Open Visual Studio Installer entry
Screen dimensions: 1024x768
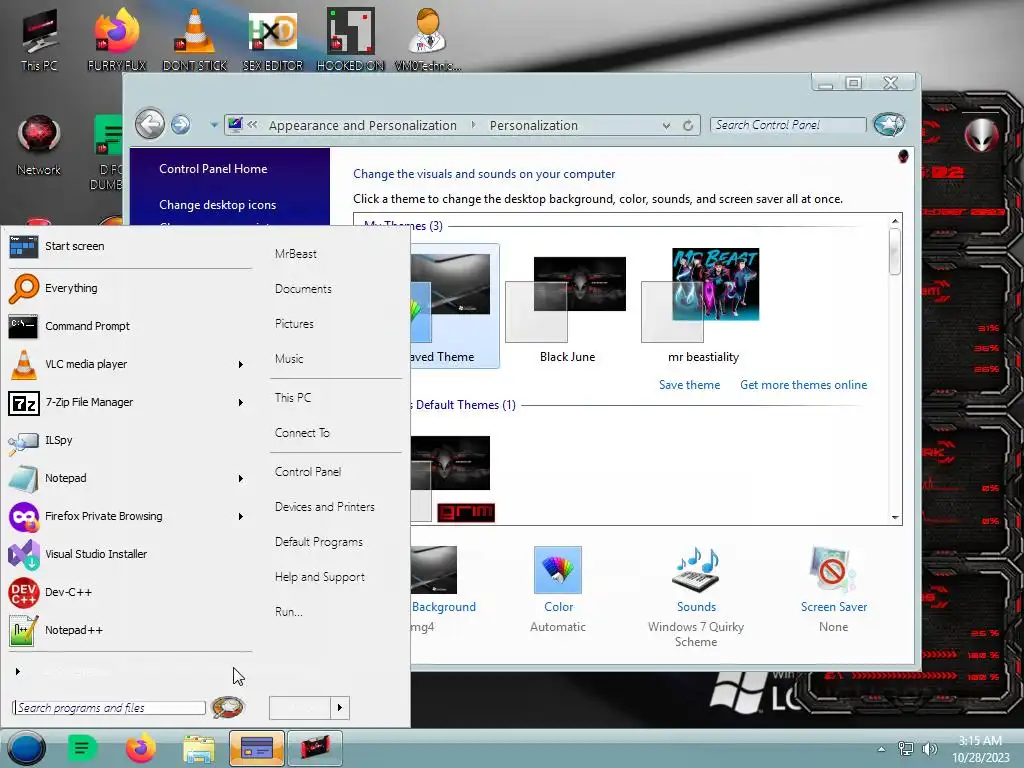(129, 554)
